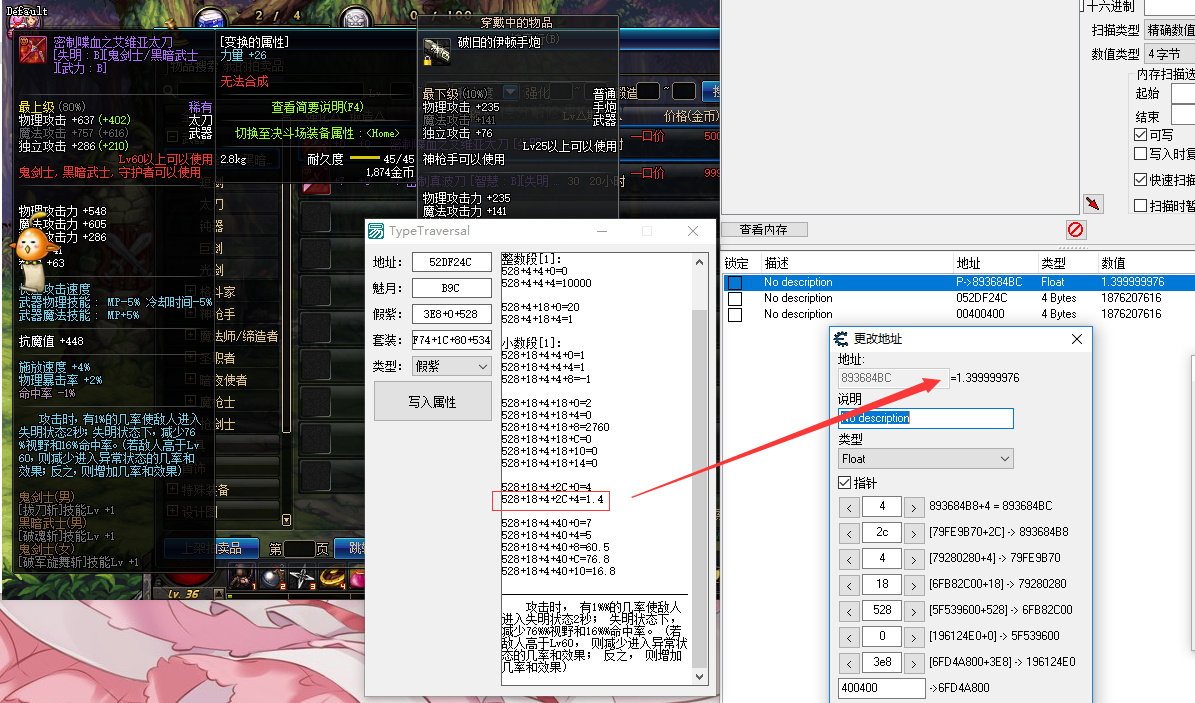Image resolution: width=1195 pixels, height=703 pixels.
Task: Click the 上架拍卖品 button in the auction window
Action: pyautogui.click(x=211, y=548)
